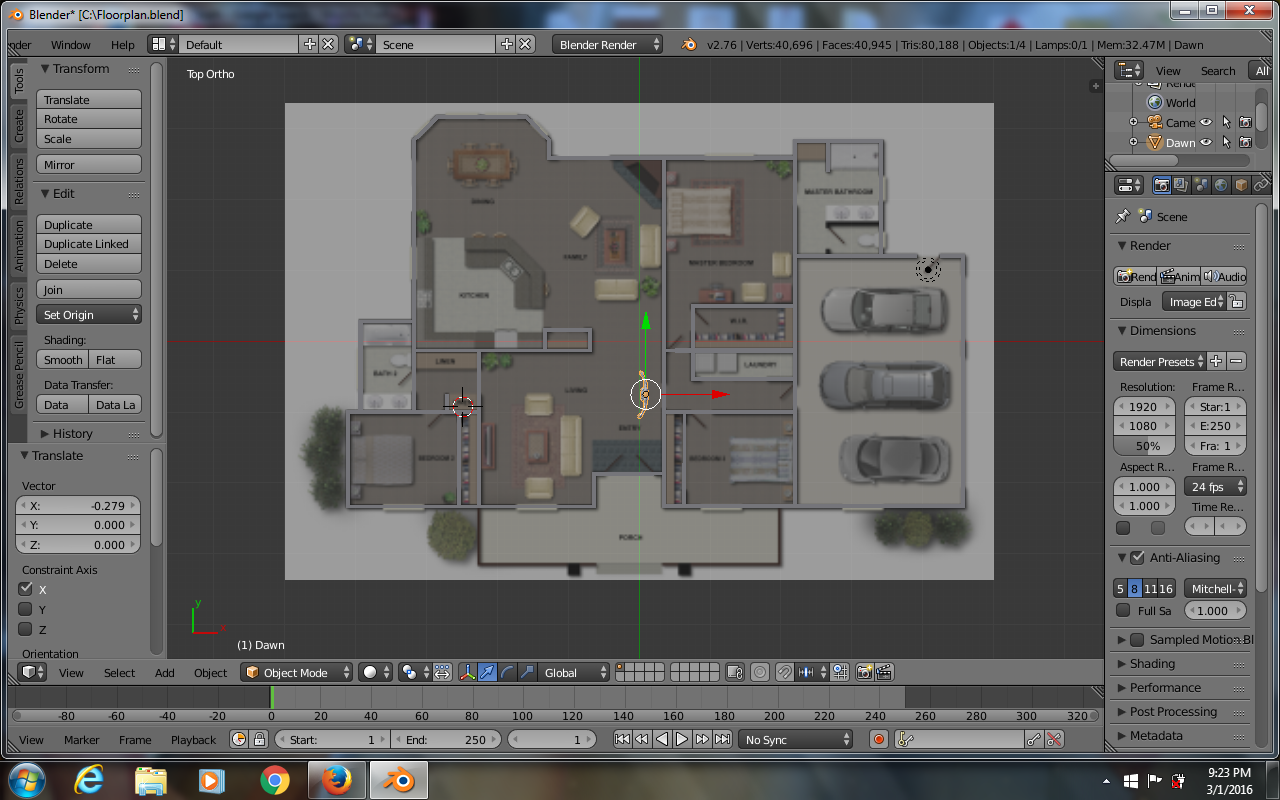
Task: Open Scene properties tab icon
Action: [1201, 185]
